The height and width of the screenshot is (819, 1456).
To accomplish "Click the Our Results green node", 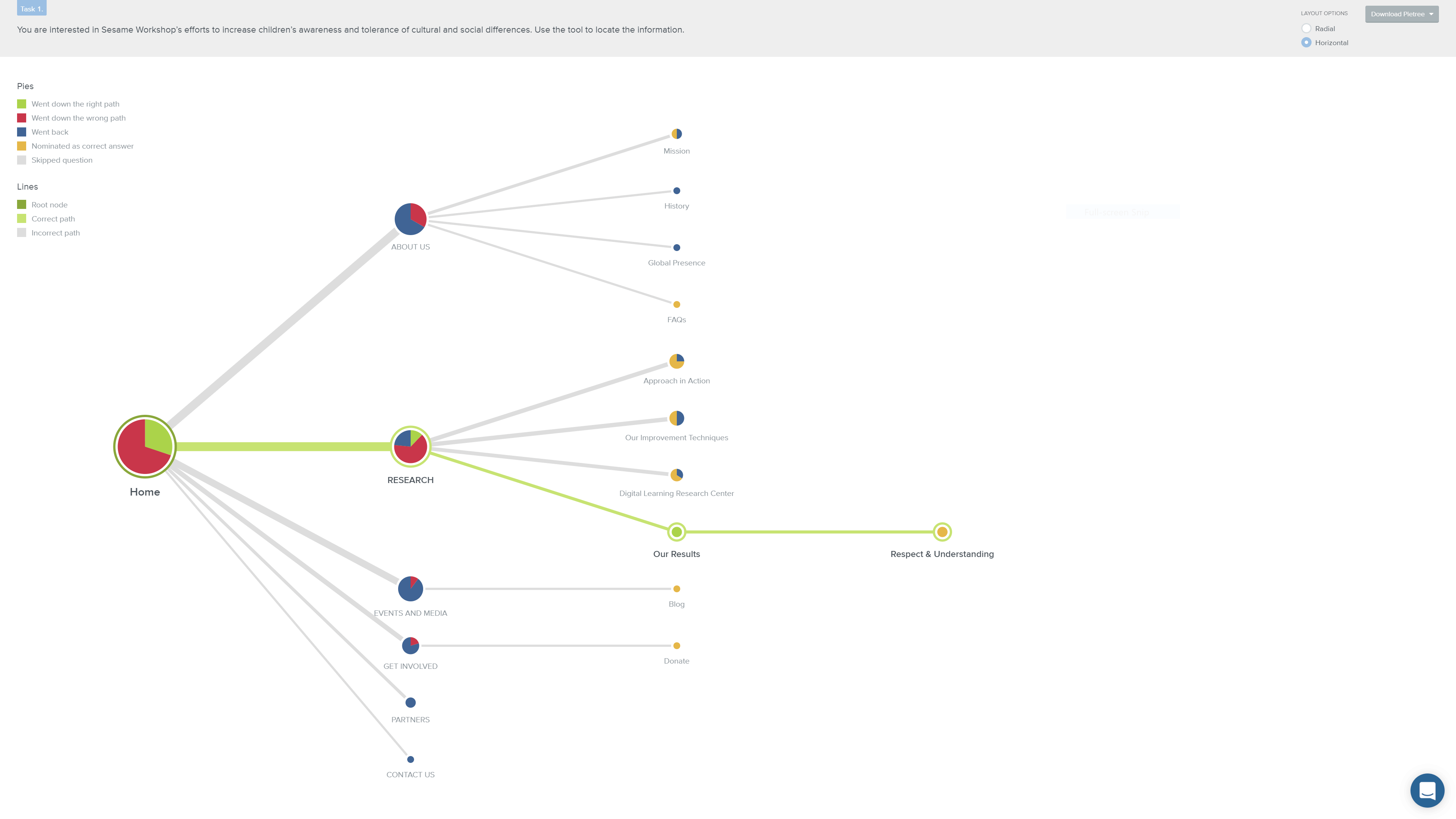I will tap(676, 532).
